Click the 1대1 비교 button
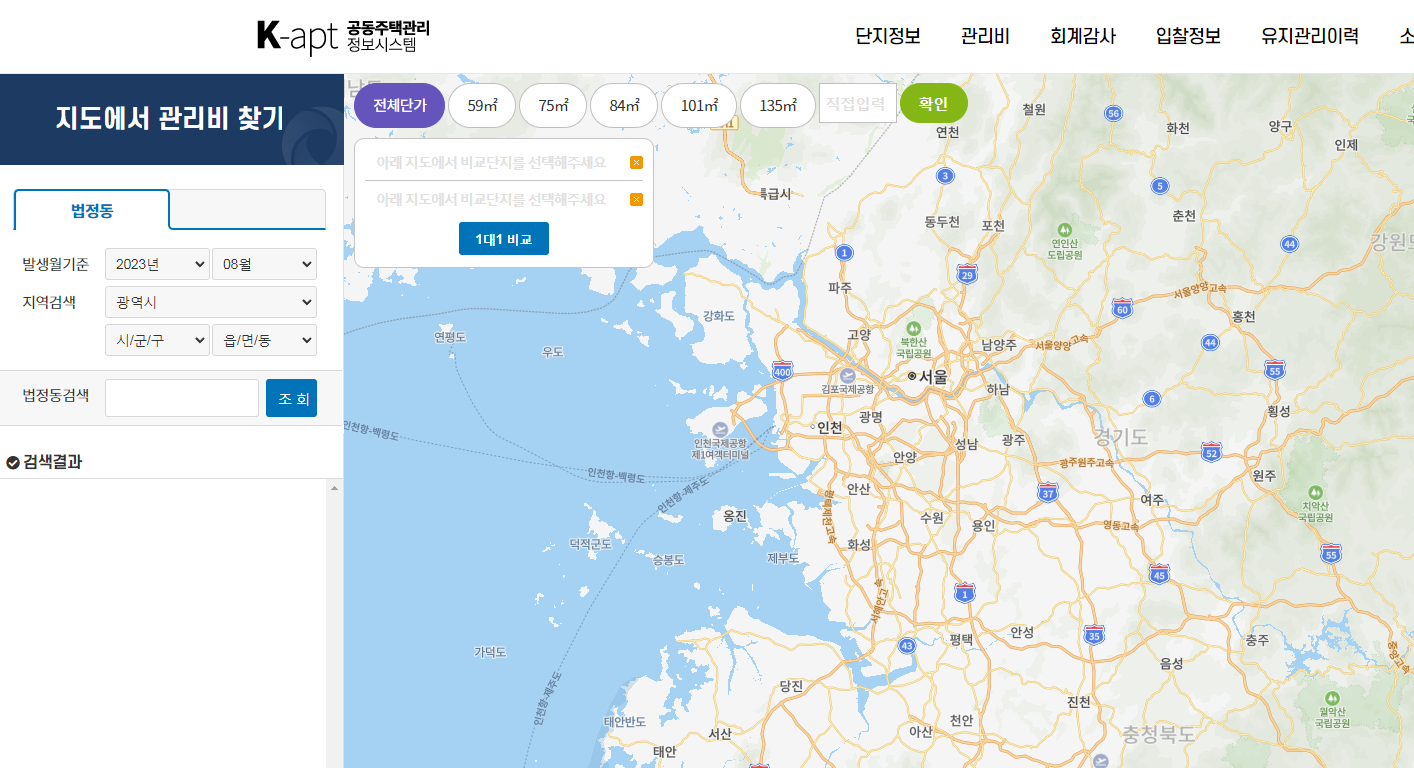Image resolution: width=1414 pixels, height=768 pixels. pyautogui.click(x=504, y=239)
